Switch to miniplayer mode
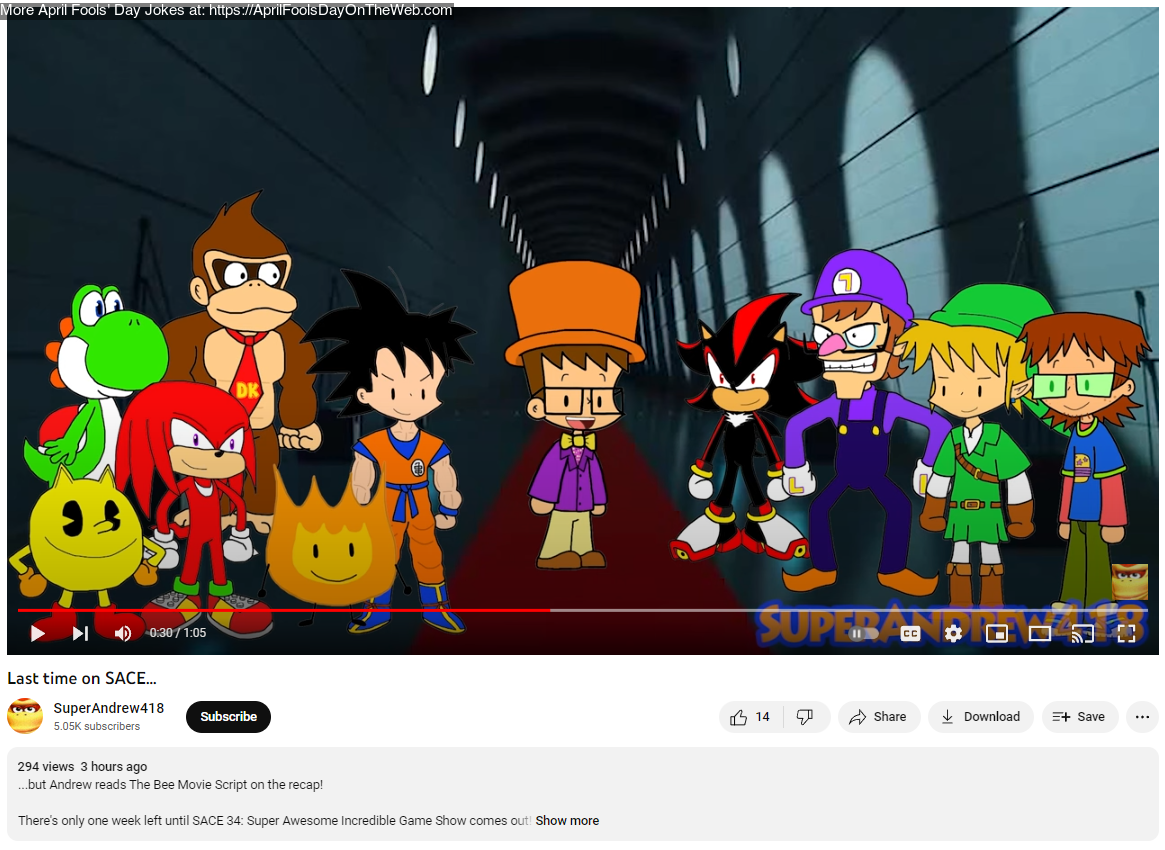1165x850 pixels. [996, 634]
